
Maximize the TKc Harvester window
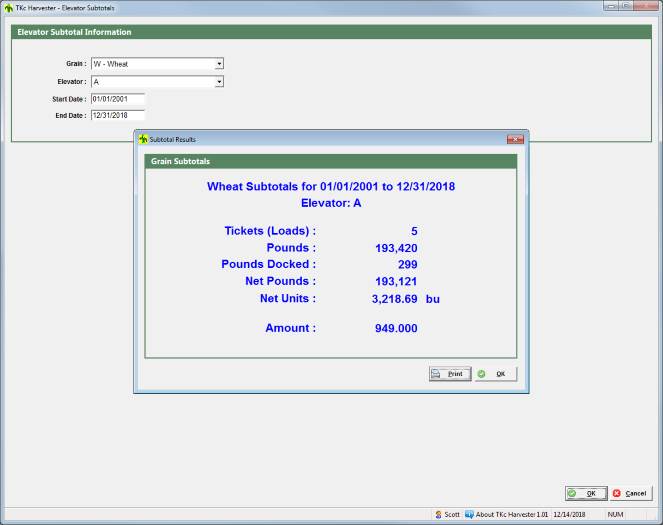tap(625, 6)
